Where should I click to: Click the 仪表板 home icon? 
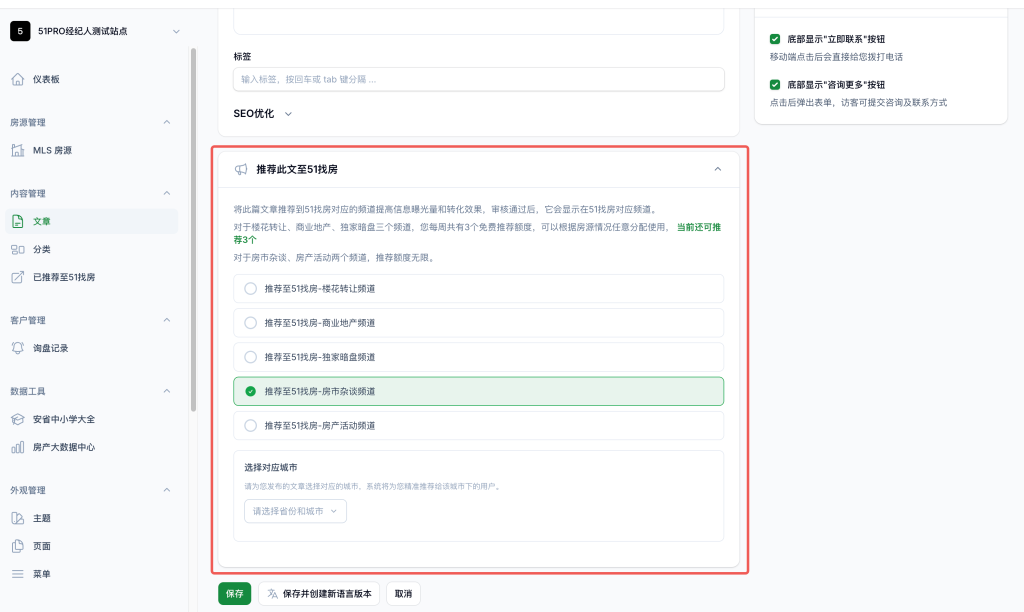coord(18,79)
